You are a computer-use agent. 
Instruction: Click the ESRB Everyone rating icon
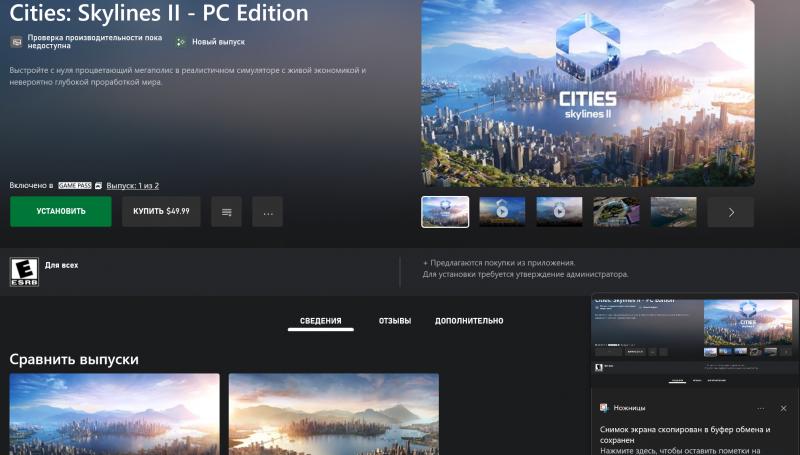(x=24, y=272)
